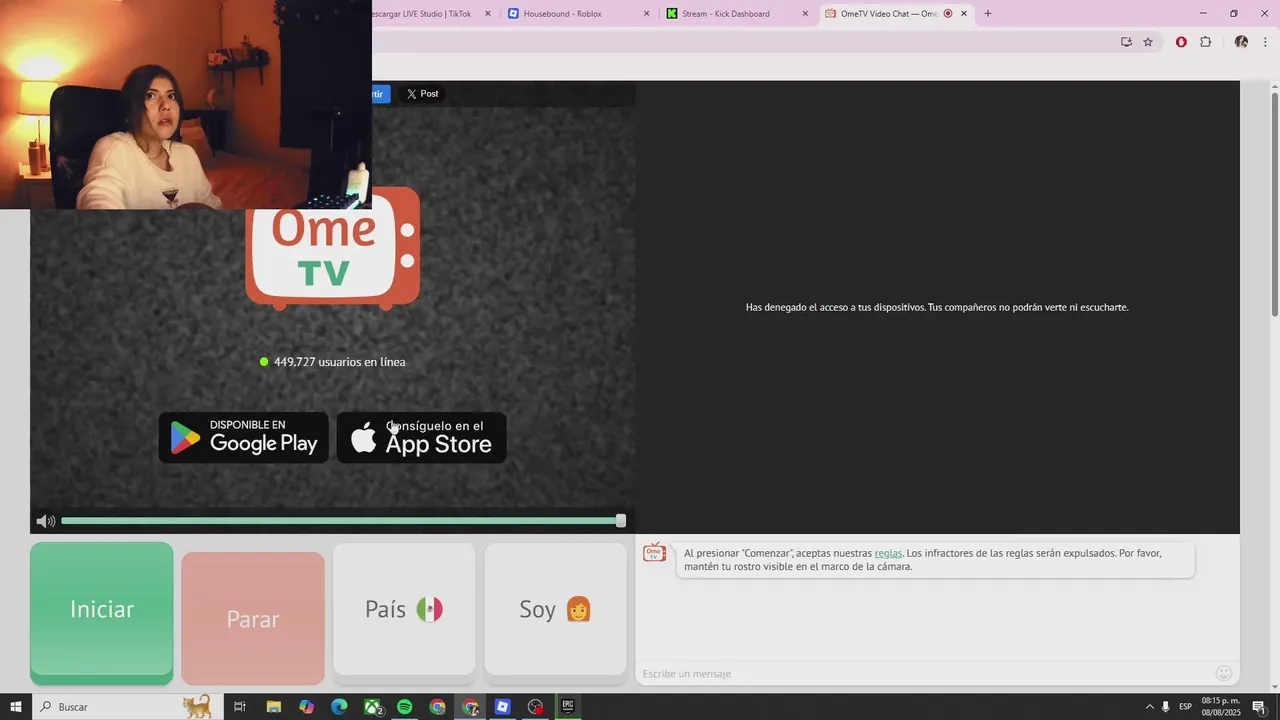The height and width of the screenshot is (720, 1280).
Task: Open the Google Play store badge
Action: pos(243,437)
